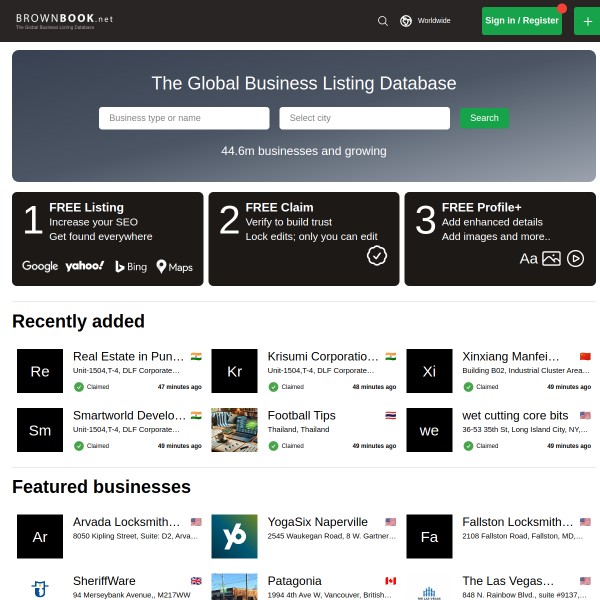The width and height of the screenshot is (600, 600).
Task: Open the FREE Profile+ card
Action: (x=500, y=239)
